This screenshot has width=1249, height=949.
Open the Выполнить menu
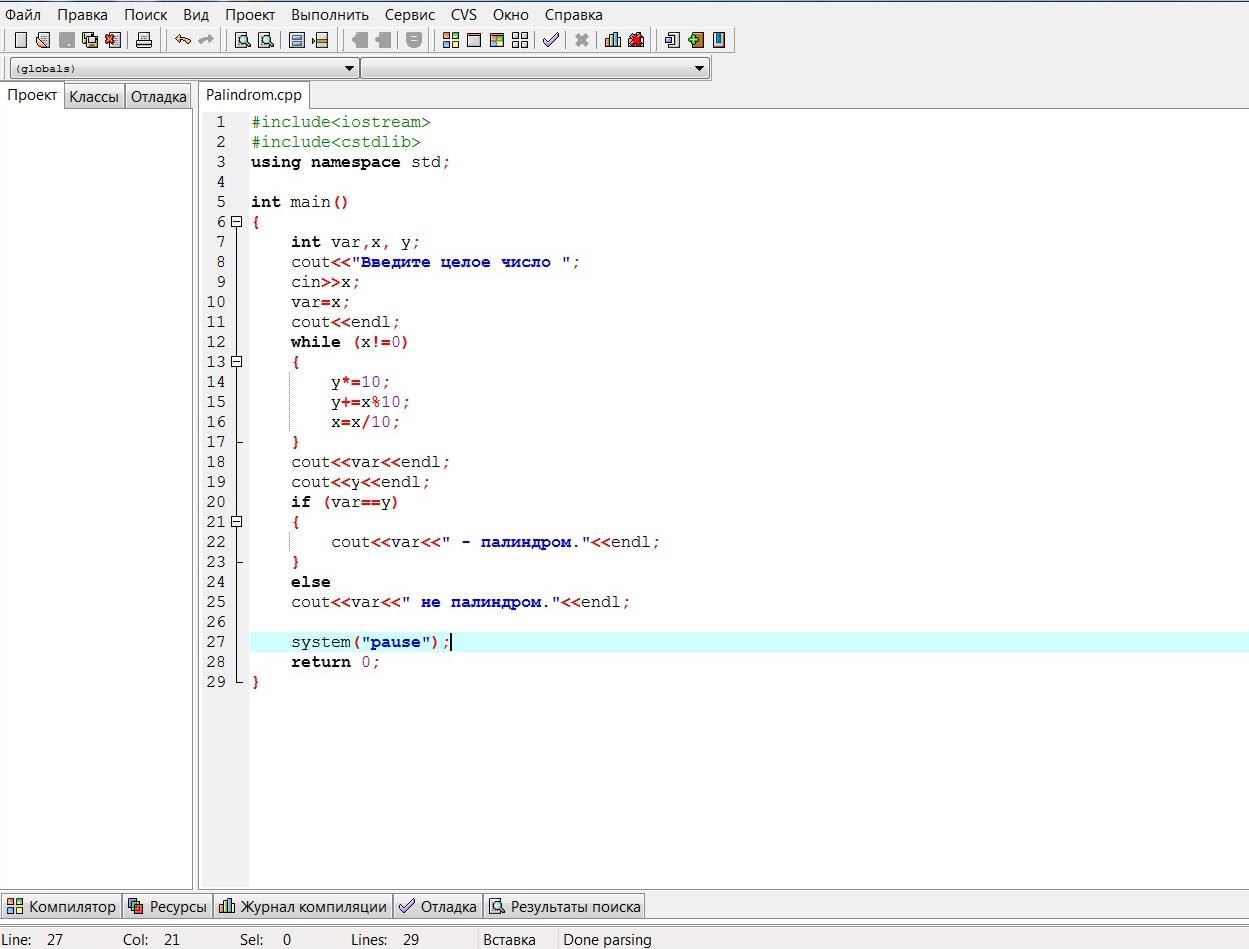330,15
